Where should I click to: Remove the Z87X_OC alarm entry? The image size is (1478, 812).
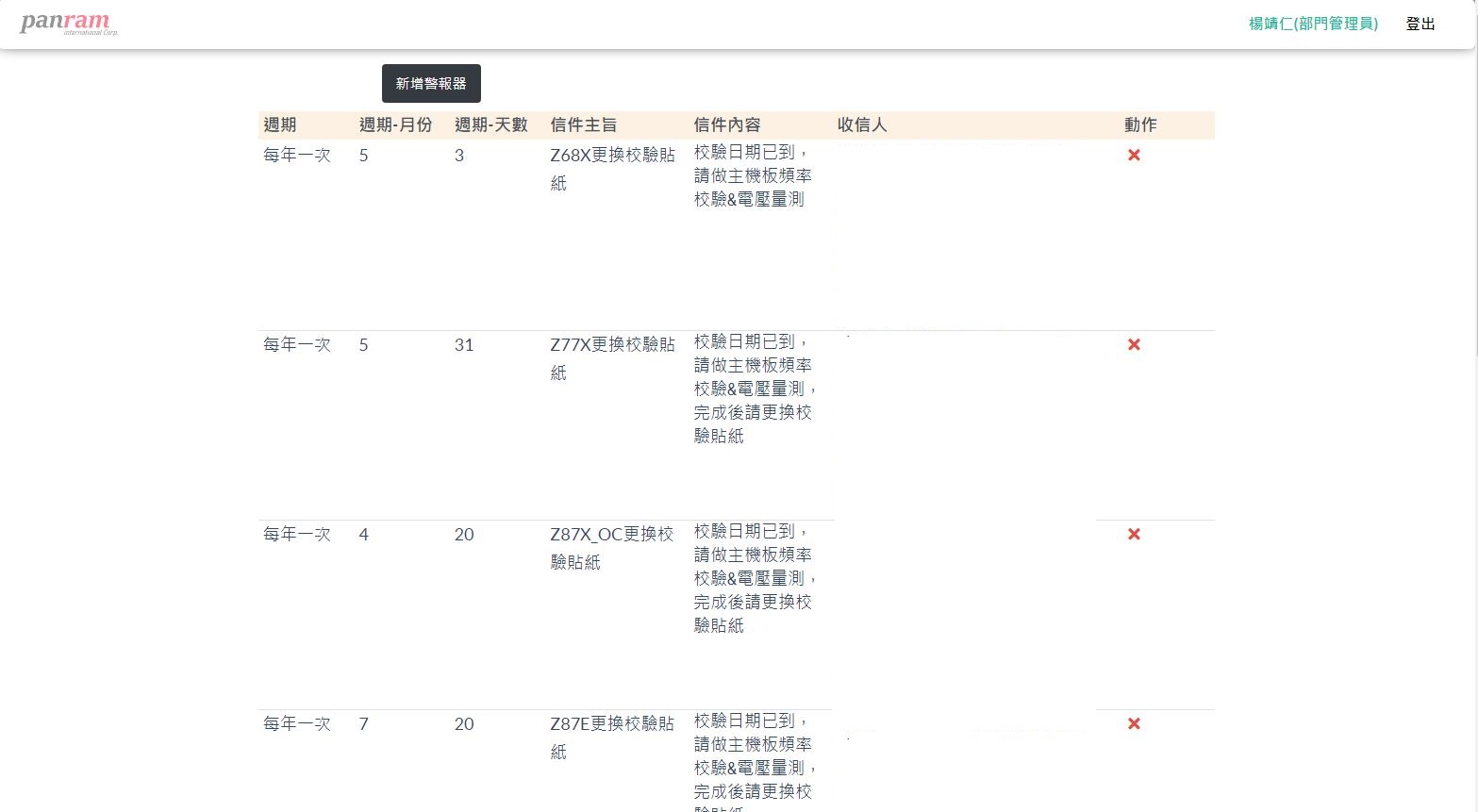(x=1134, y=534)
